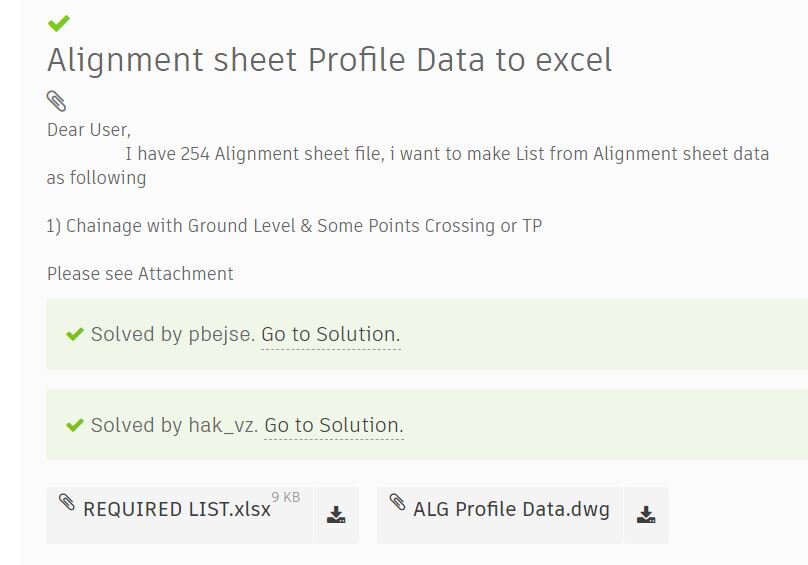808x565 pixels.
Task: Click the paperclip icon next to ALG Profile Data.dwg
Action: click(x=397, y=502)
